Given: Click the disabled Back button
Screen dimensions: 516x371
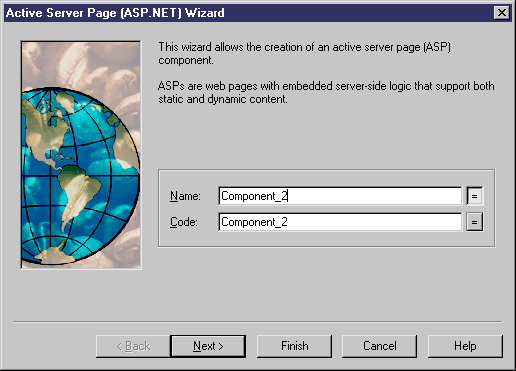Looking at the screenshot, I should (x=133, y=346).
